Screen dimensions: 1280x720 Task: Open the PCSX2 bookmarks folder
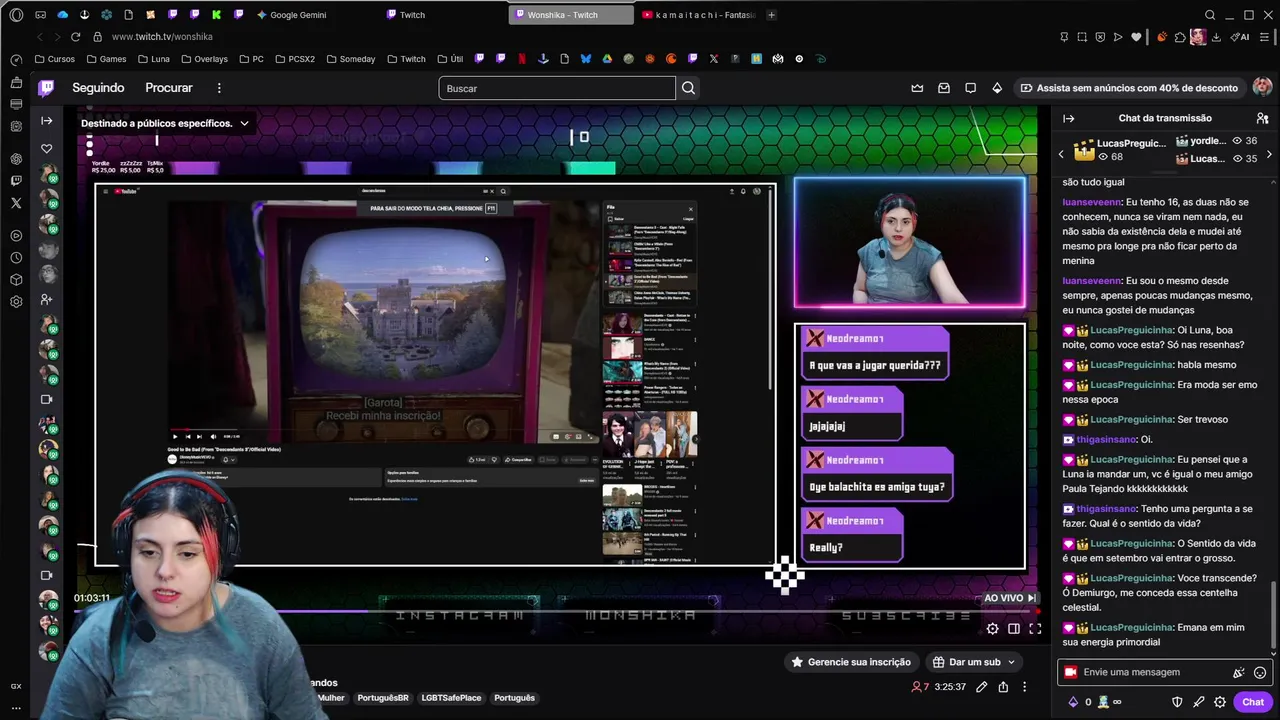click(x=294, y=59)
